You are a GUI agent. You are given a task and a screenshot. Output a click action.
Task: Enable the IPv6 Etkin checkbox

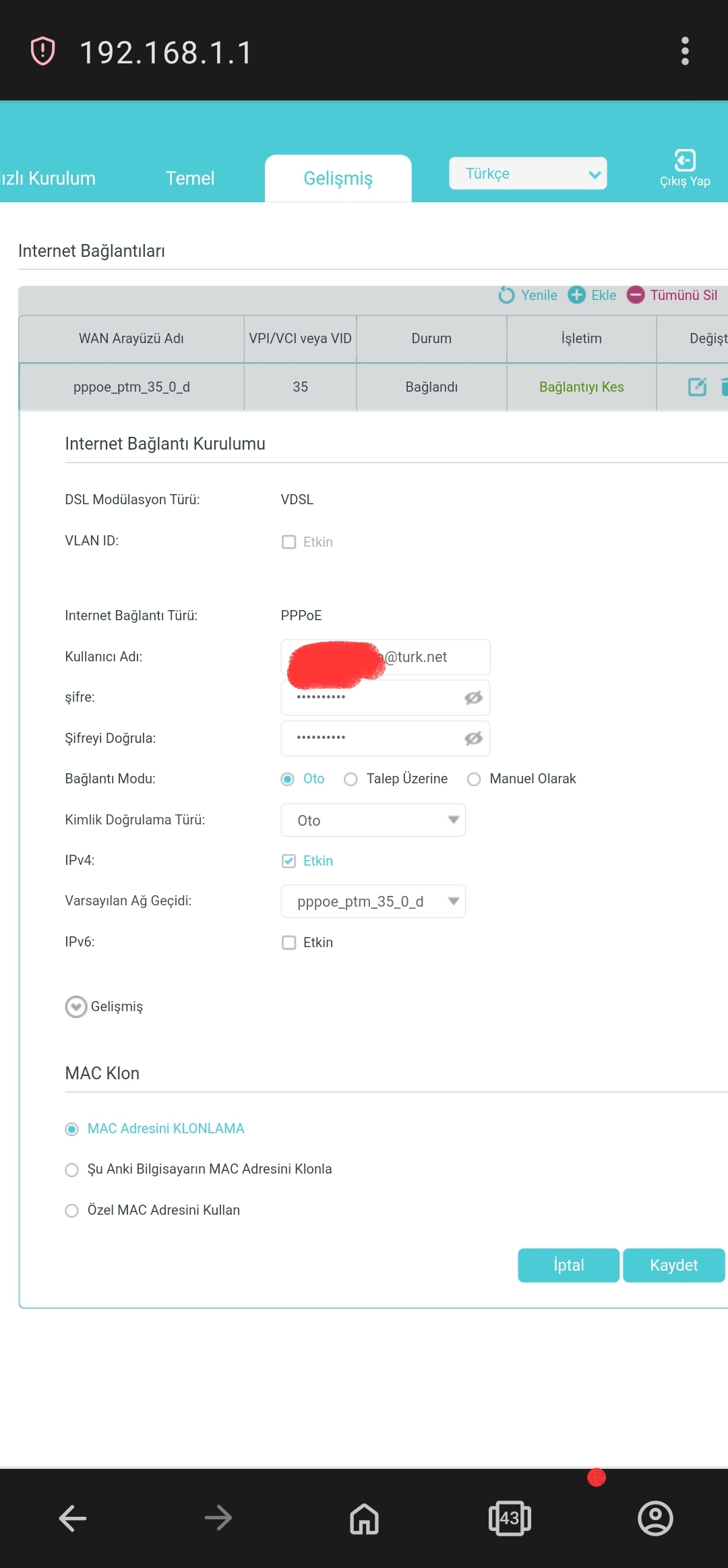289,942
